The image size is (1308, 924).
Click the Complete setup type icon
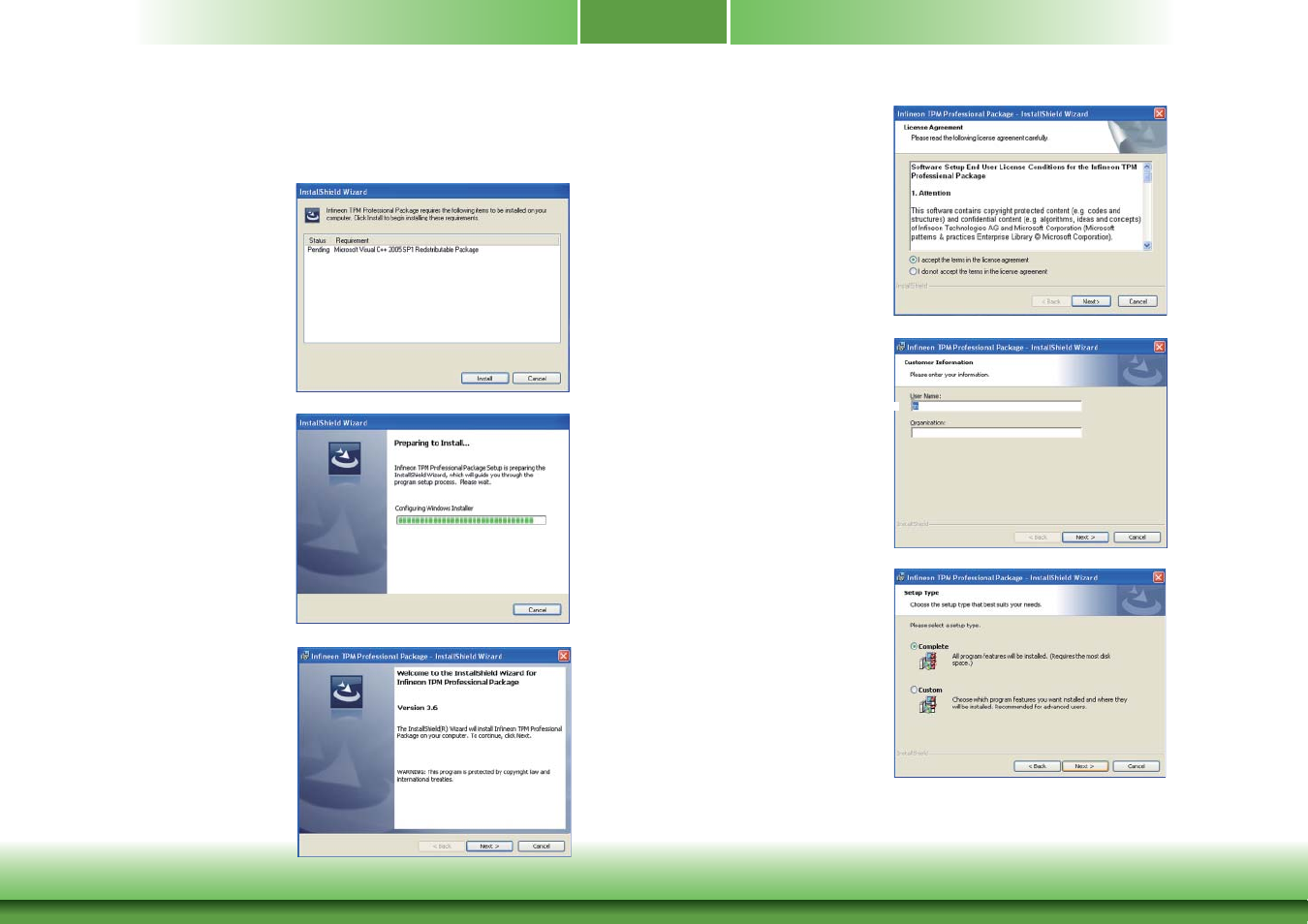coord(928,661)
